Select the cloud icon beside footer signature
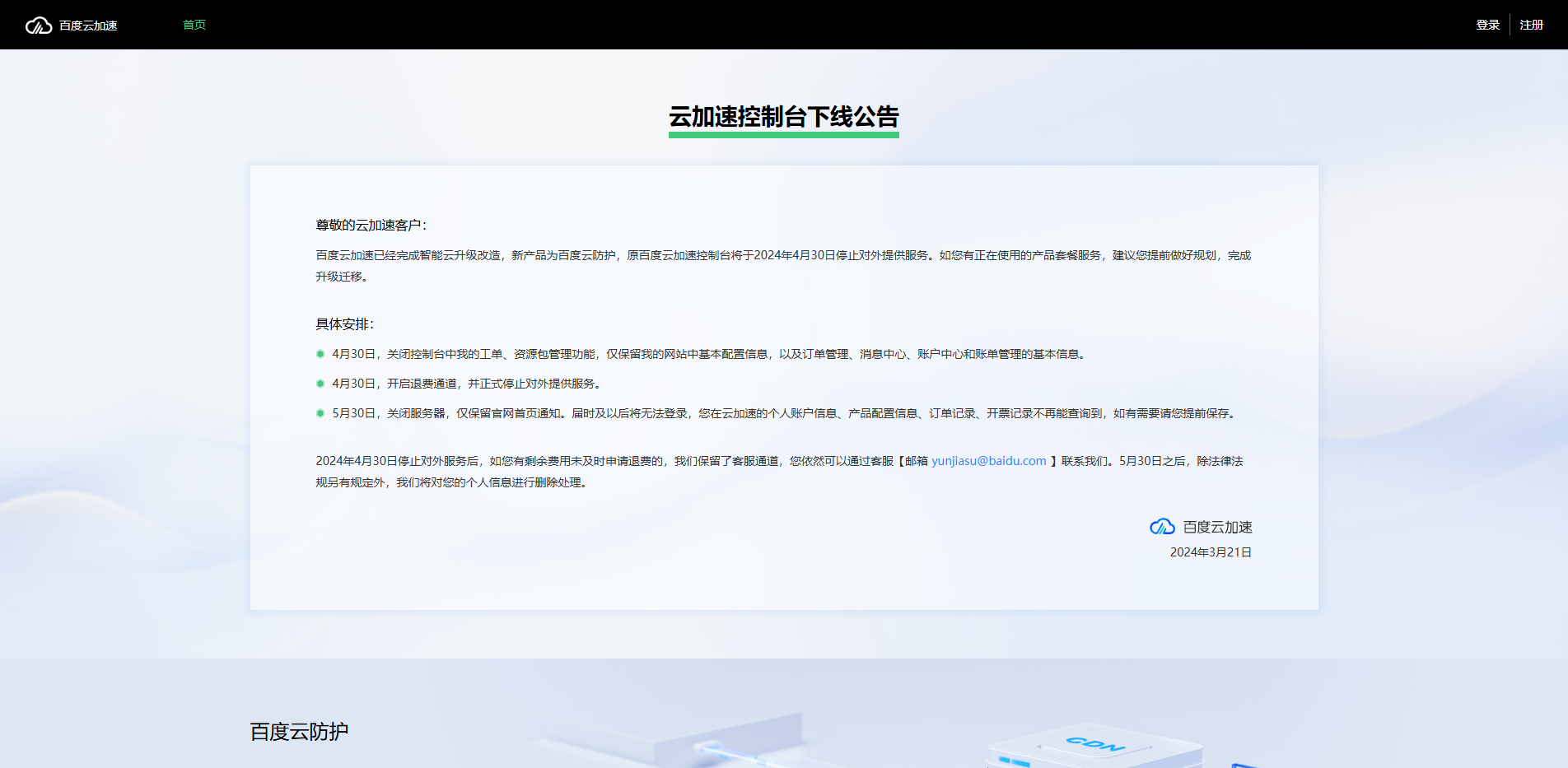Viewport: 1568px width, 768px height. [1162, 527]
